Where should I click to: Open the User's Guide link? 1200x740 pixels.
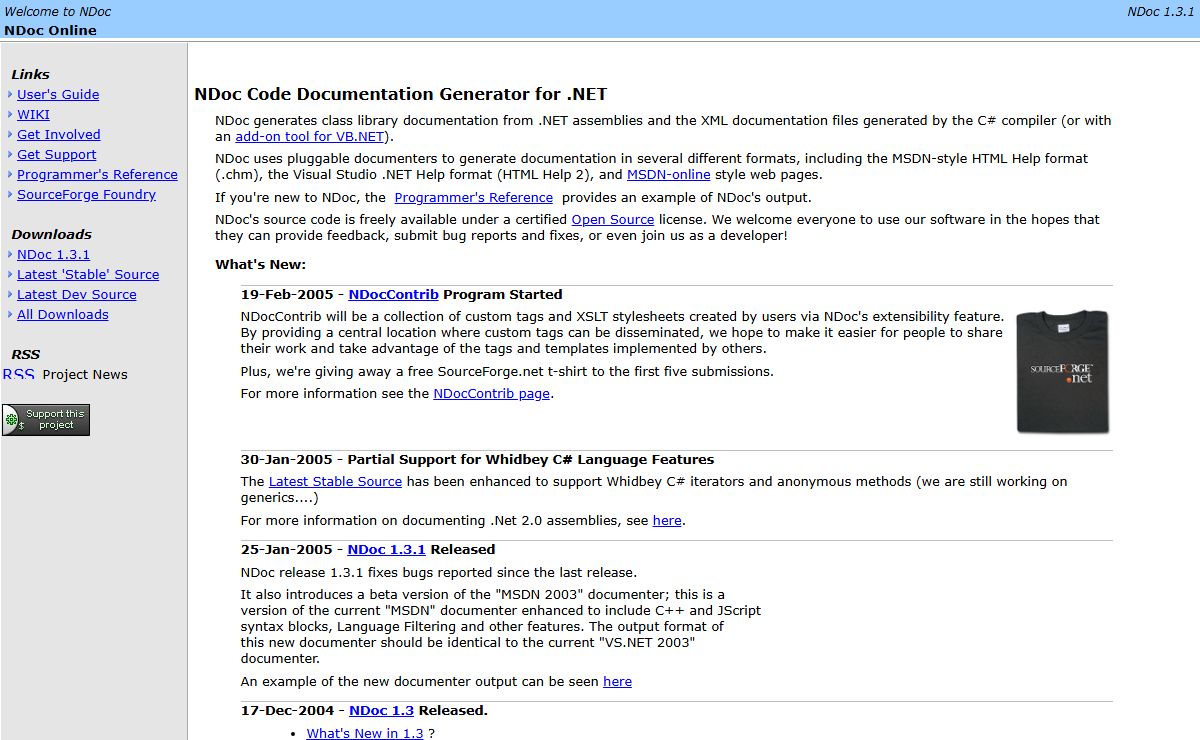pos(58,94)
